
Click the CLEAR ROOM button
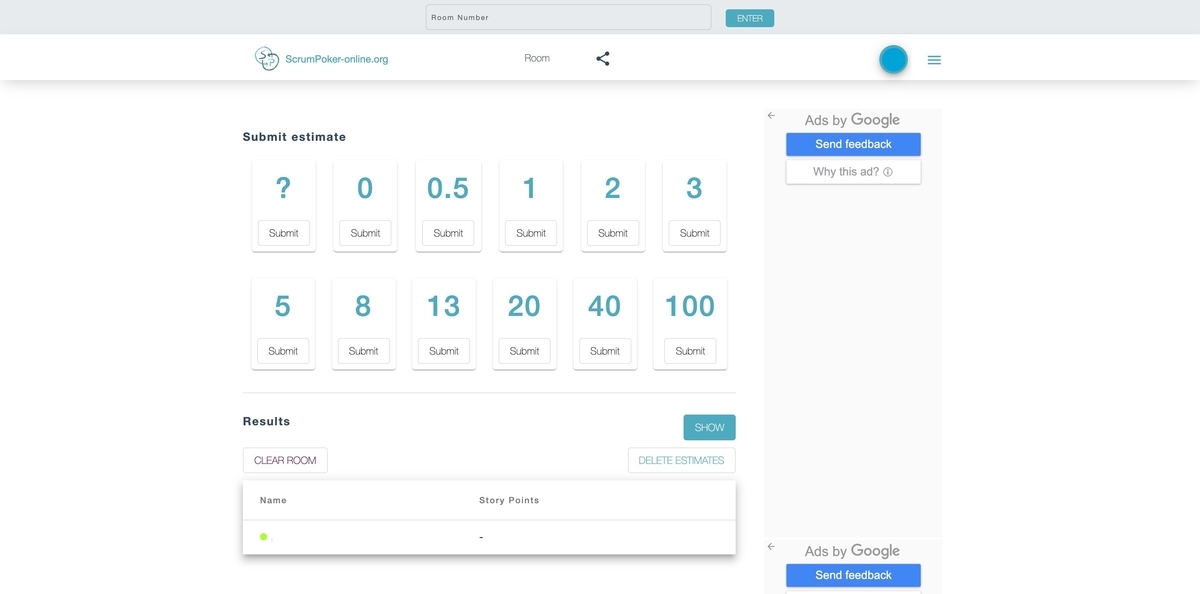point(285,460)
